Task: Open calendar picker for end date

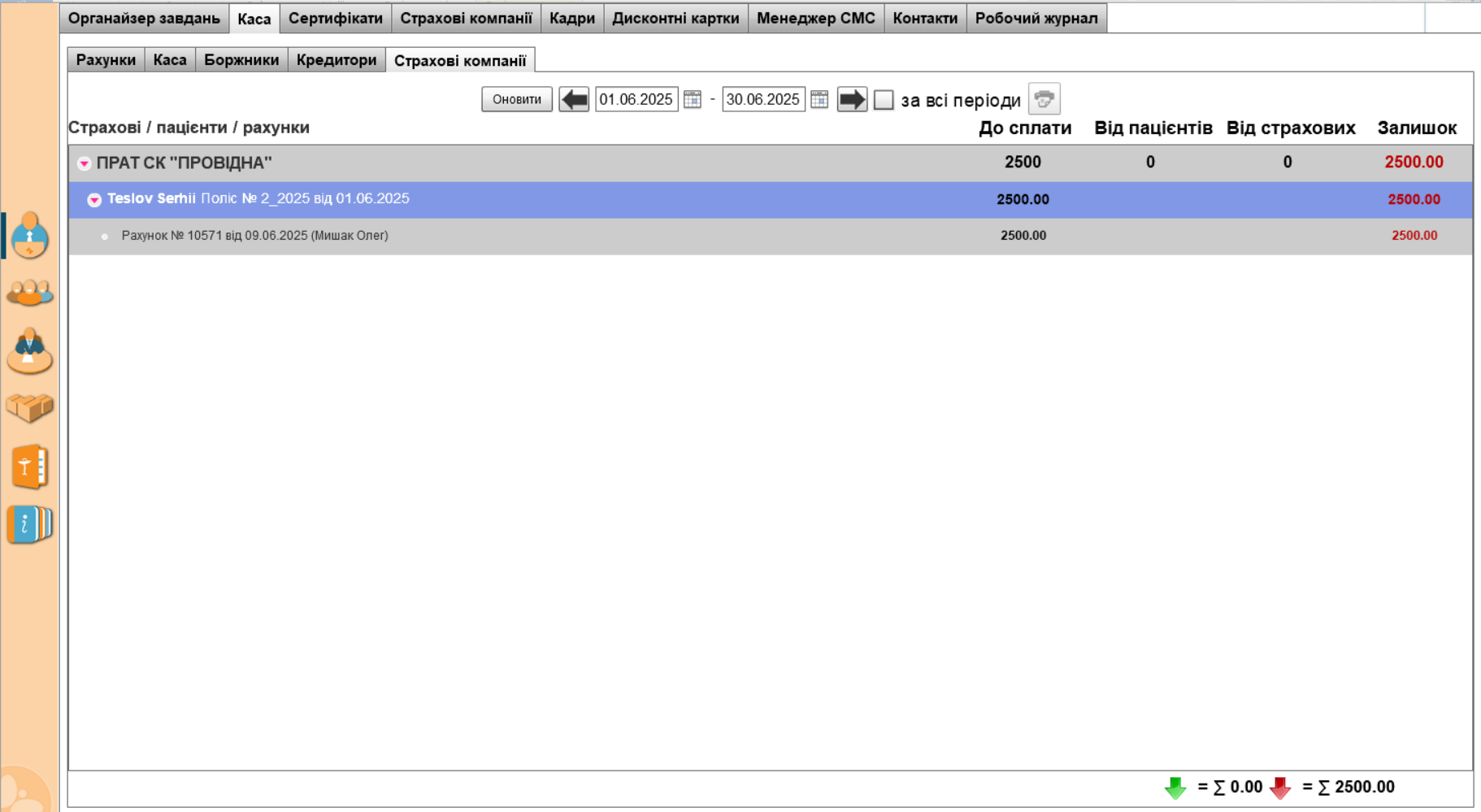Action: [819, 99]
